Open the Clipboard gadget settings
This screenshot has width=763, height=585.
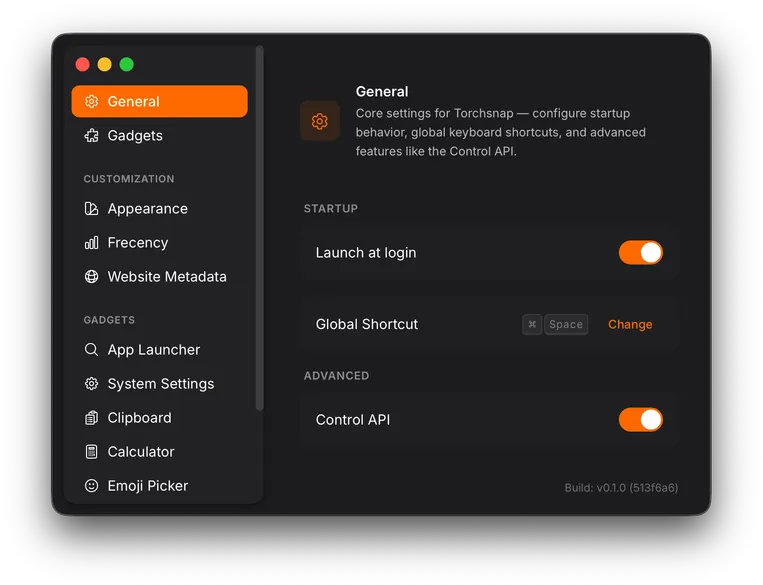click(x=160, y=418)
